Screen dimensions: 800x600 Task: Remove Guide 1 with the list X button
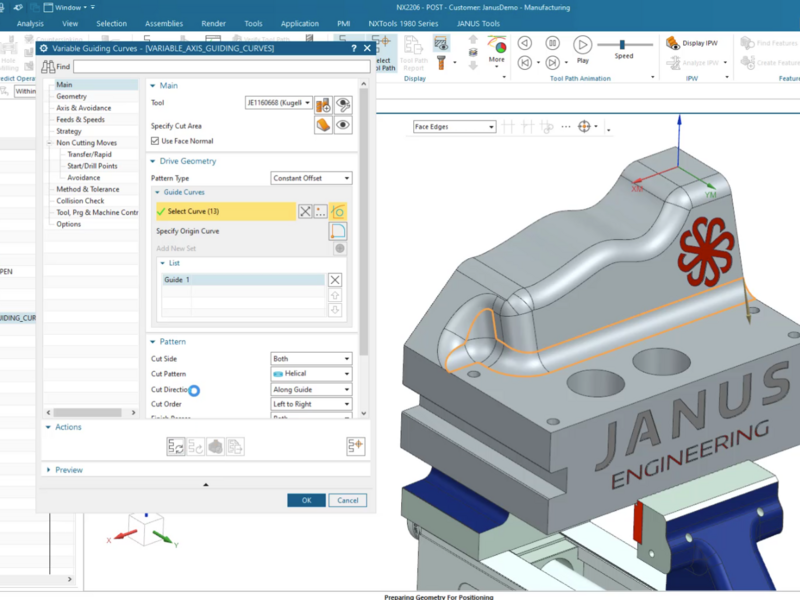coord(335,280)
